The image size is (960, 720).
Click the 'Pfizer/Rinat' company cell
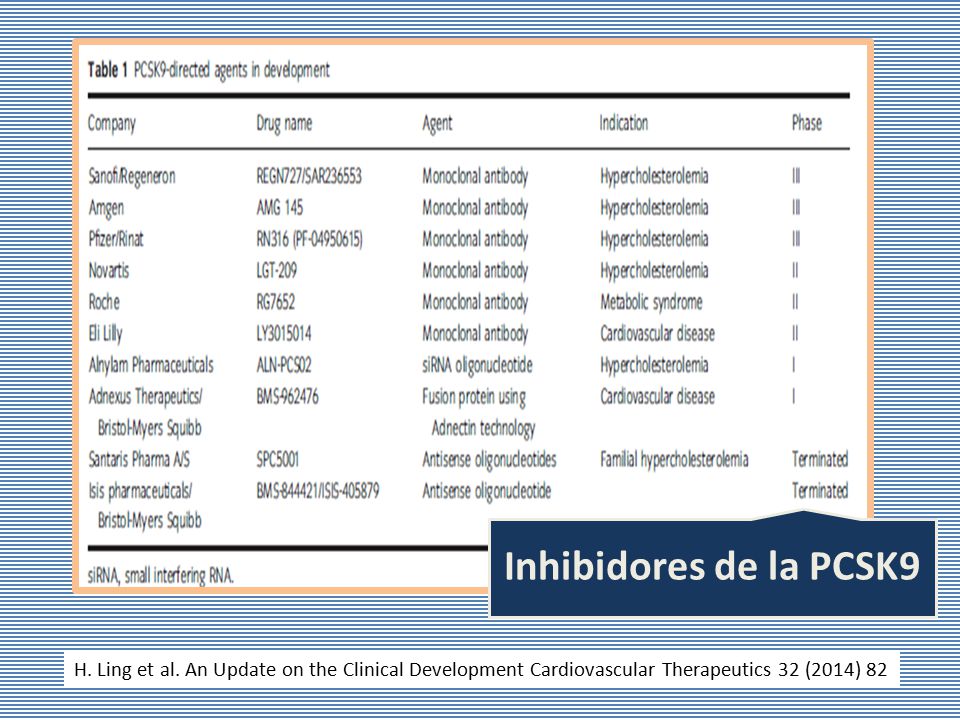(116, 239)
